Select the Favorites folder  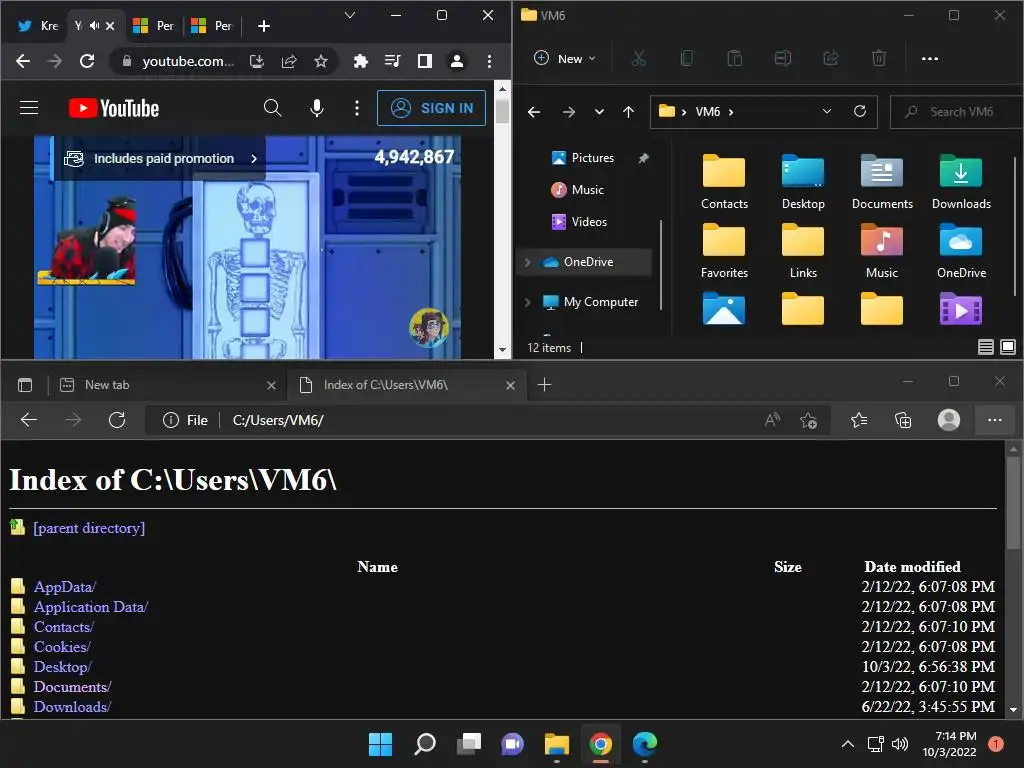pyautogui.click(x=724, y=251)
